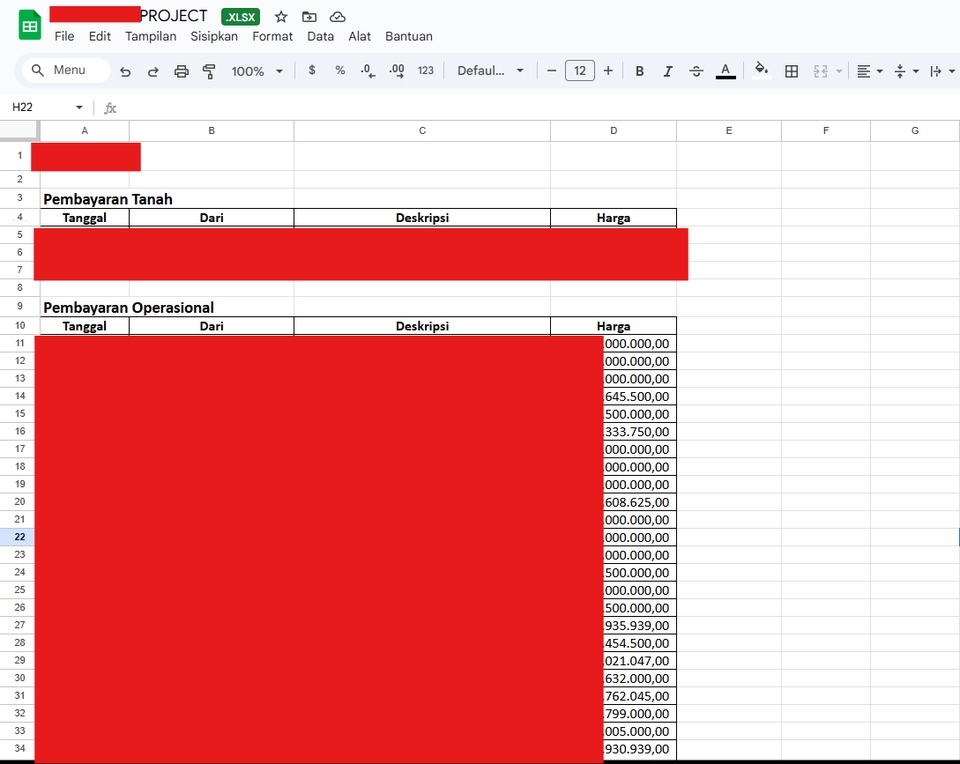Open the zoom 100% dropdown

pos(257,71)
